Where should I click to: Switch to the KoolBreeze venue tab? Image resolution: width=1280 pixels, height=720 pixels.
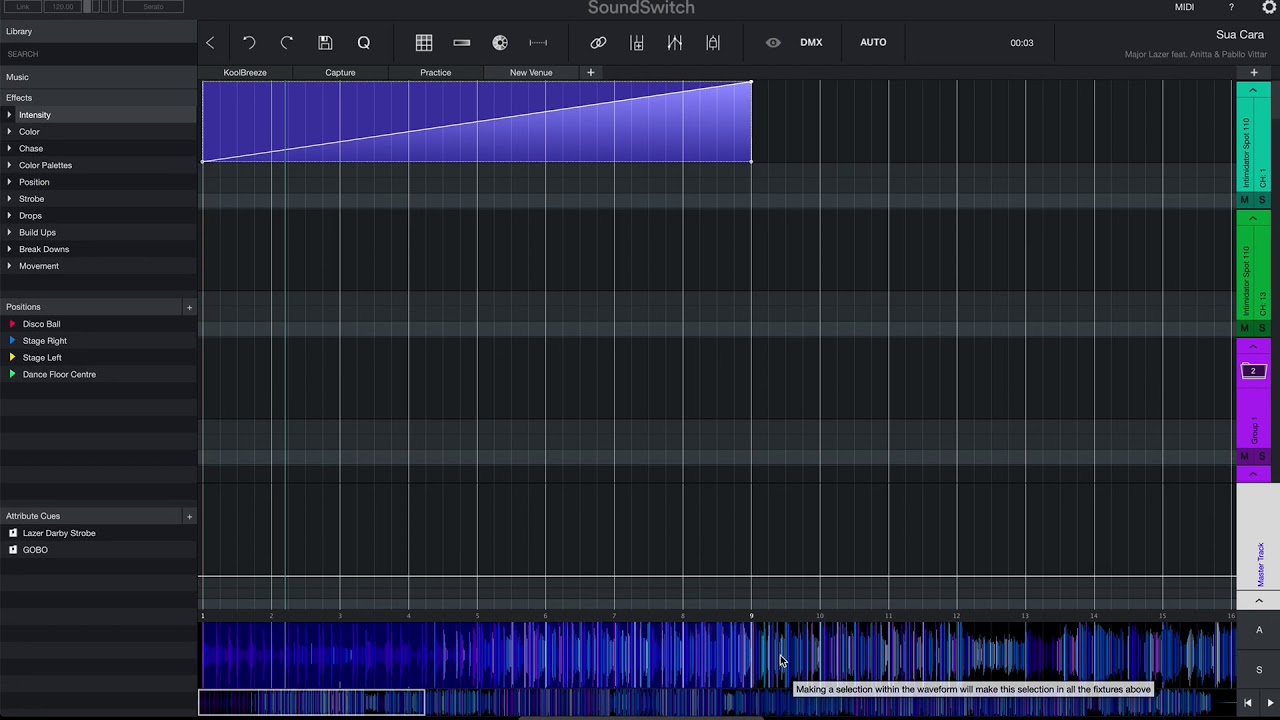click(x=245, y=72)
